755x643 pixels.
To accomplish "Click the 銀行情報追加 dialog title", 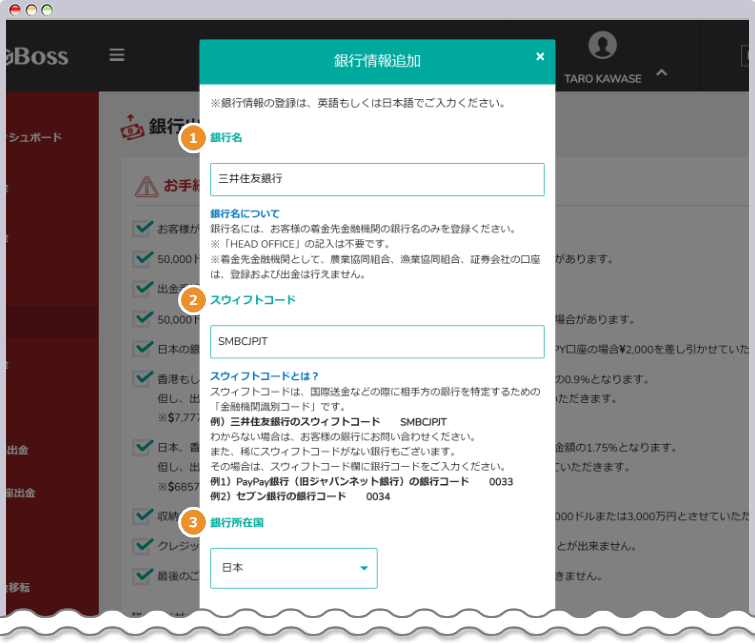I will click(377, 61).
